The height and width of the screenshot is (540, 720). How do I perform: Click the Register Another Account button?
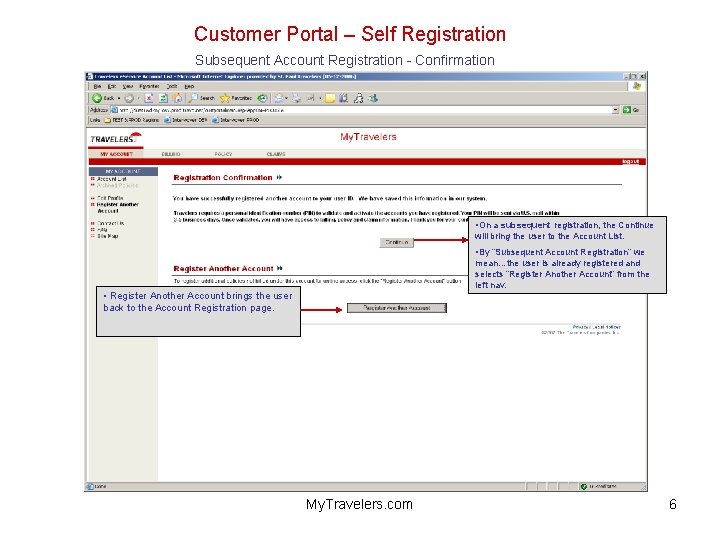[396, 308]
